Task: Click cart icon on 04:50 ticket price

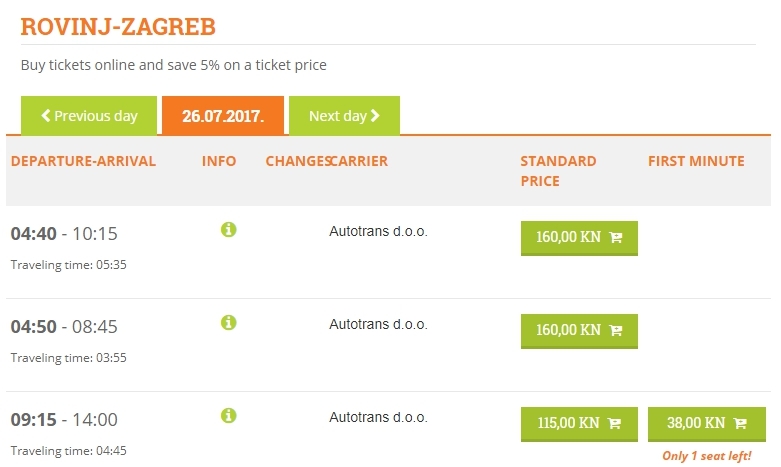Action: pos(616,330)
